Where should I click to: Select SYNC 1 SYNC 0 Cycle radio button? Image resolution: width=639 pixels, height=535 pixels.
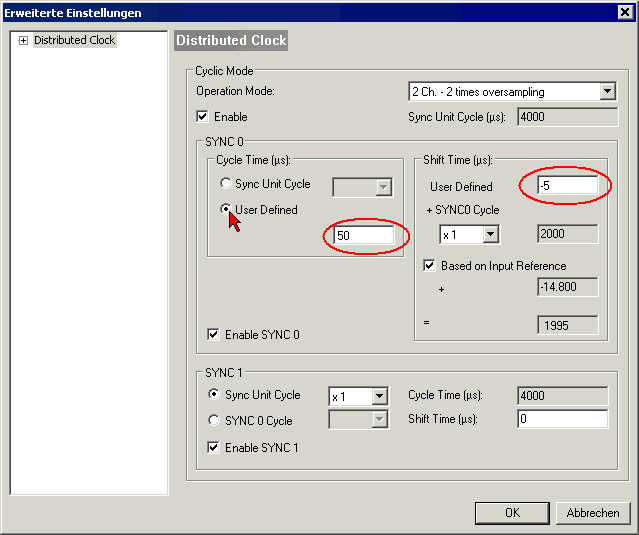tap(214, 420)
